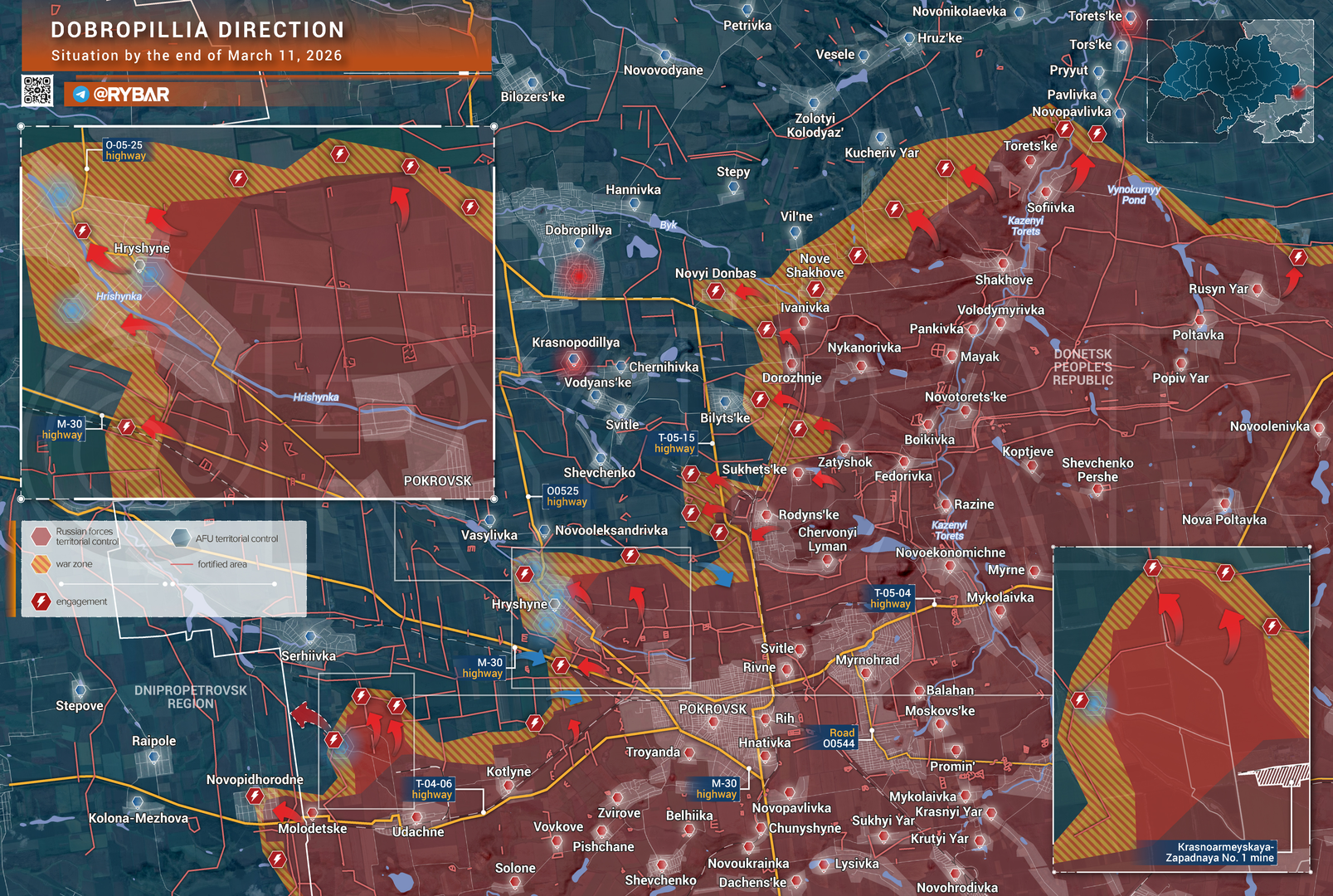Click the Dobropillia Direction title banner

197,31
